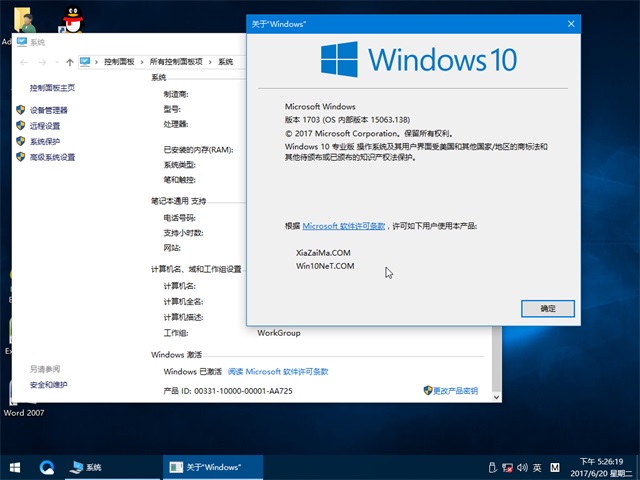640x480 pixels.
Task: Open 设备管理器 from the left sidebar
Action: [x=48, y=110]
